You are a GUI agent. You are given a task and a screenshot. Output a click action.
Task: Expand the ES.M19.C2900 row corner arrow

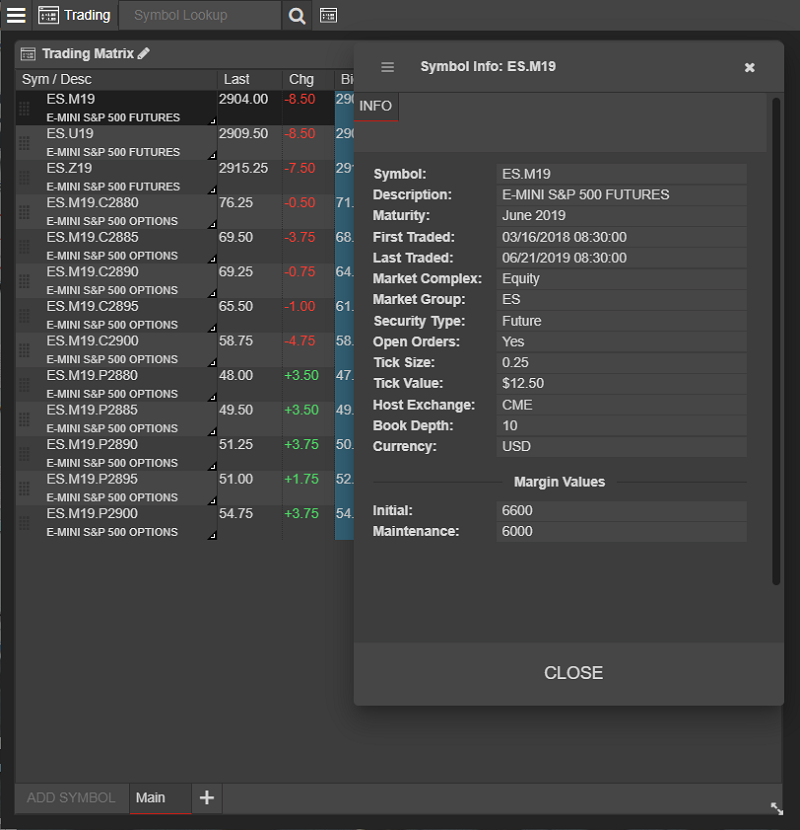tap(212, 363)
